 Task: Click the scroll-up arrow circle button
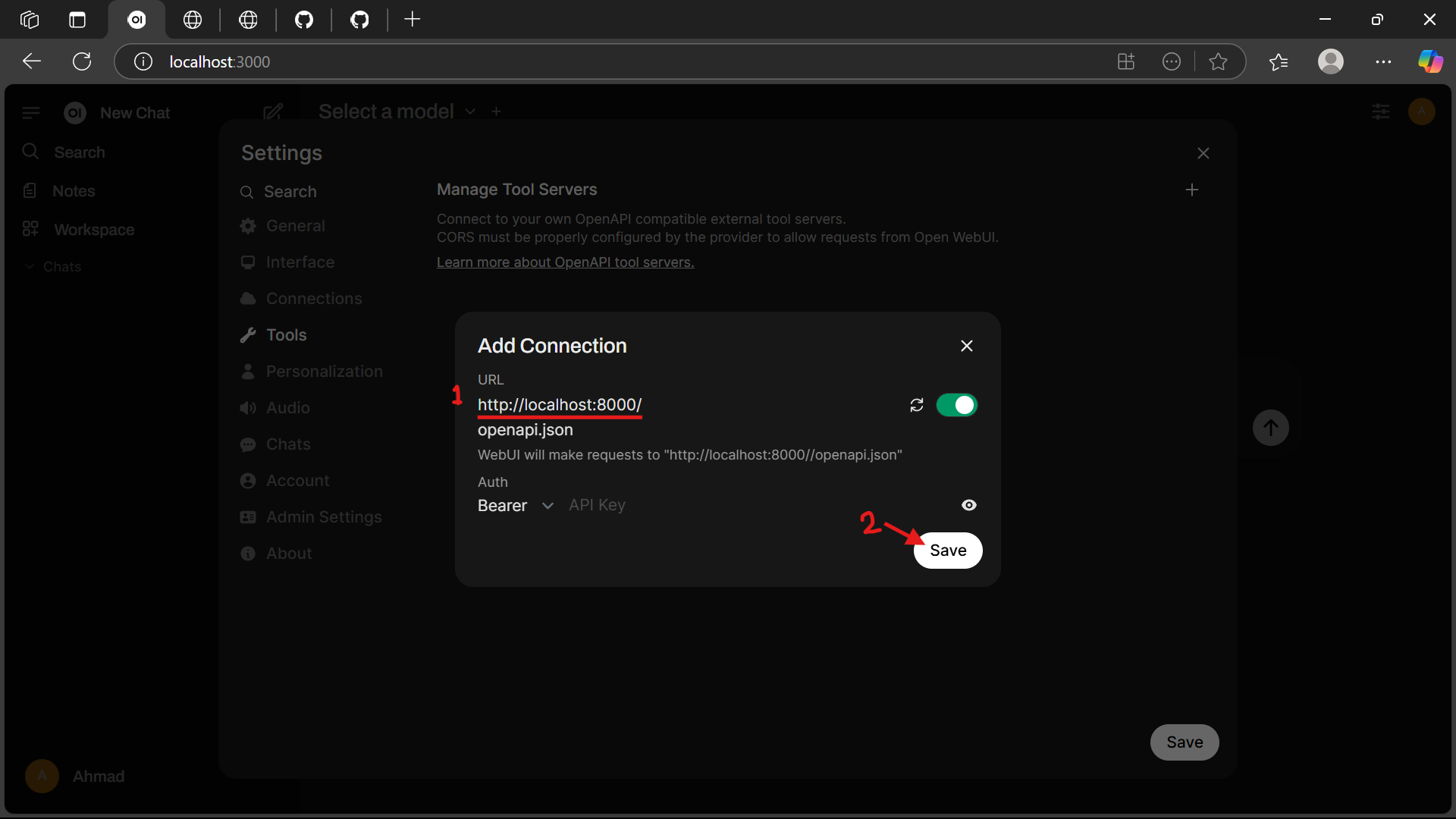1270,428
